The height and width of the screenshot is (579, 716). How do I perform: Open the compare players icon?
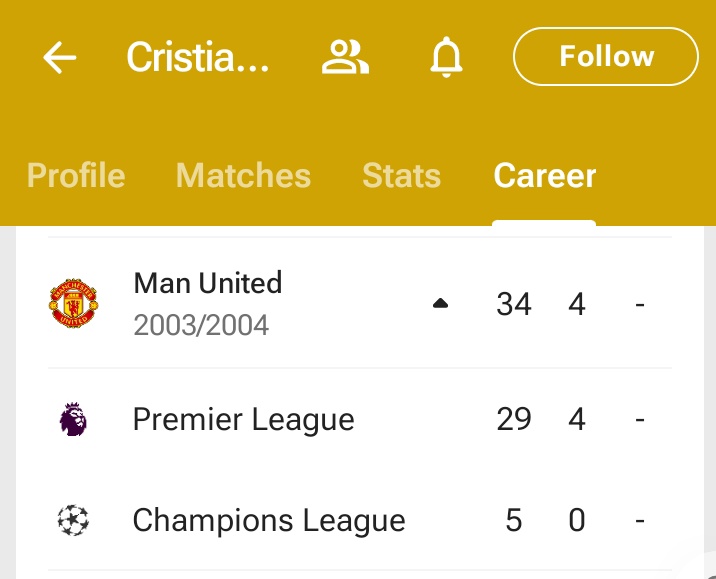coord(345,57)
